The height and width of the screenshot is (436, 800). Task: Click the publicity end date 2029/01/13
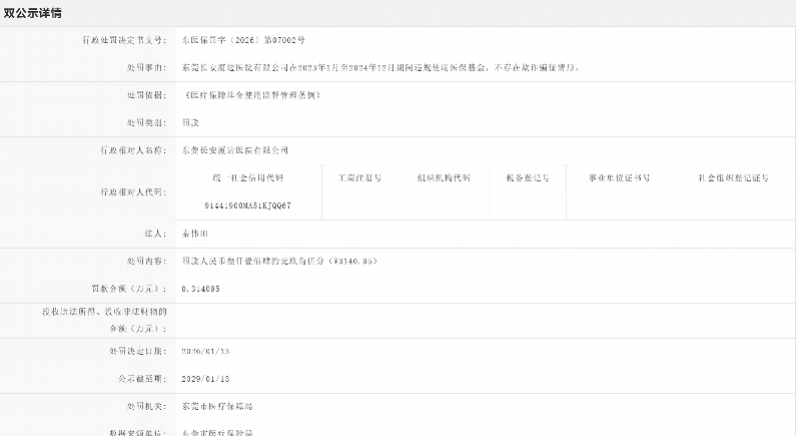click(x=206, y=379)
